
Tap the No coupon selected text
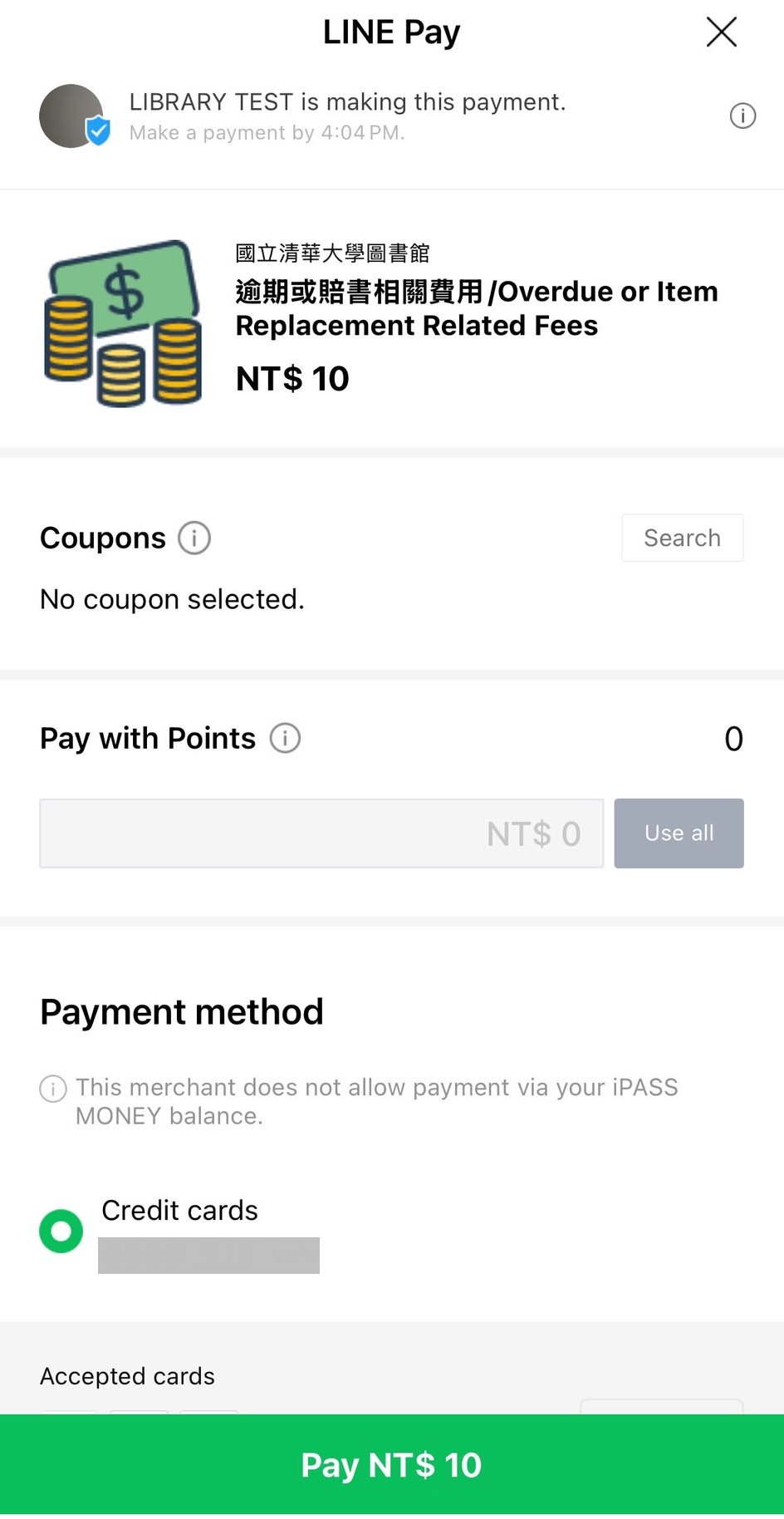pos(172,599)
